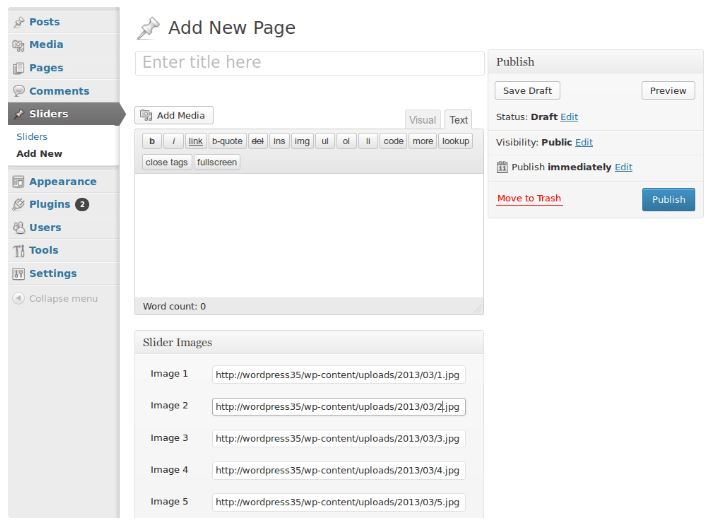Click the Save Draft button
The image size is (711, 527).
(527, 91)
